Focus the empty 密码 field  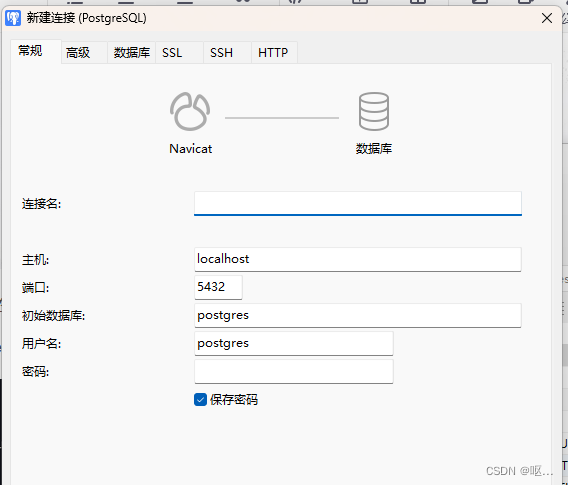tap(293, 371)
